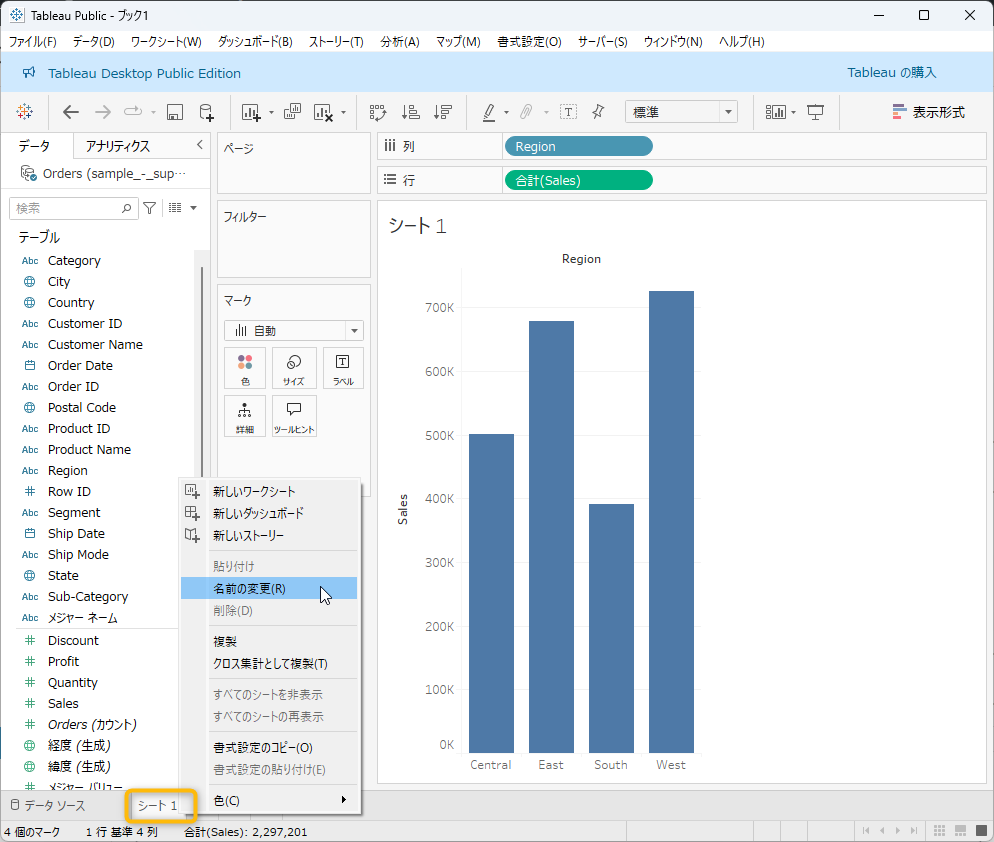Click the 色 color card in Marks
The image size is (994, 842).
245,368
